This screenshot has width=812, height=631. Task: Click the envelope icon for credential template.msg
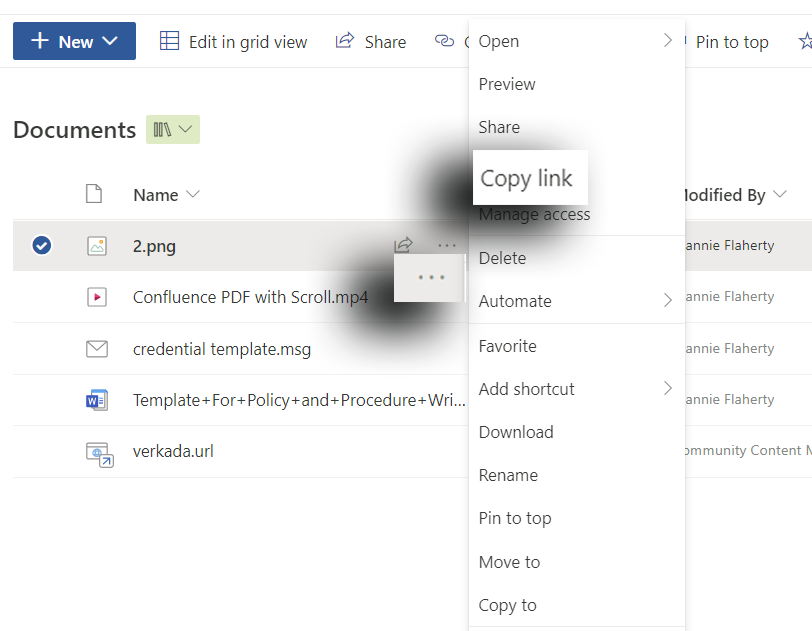(x=96, y=349)
